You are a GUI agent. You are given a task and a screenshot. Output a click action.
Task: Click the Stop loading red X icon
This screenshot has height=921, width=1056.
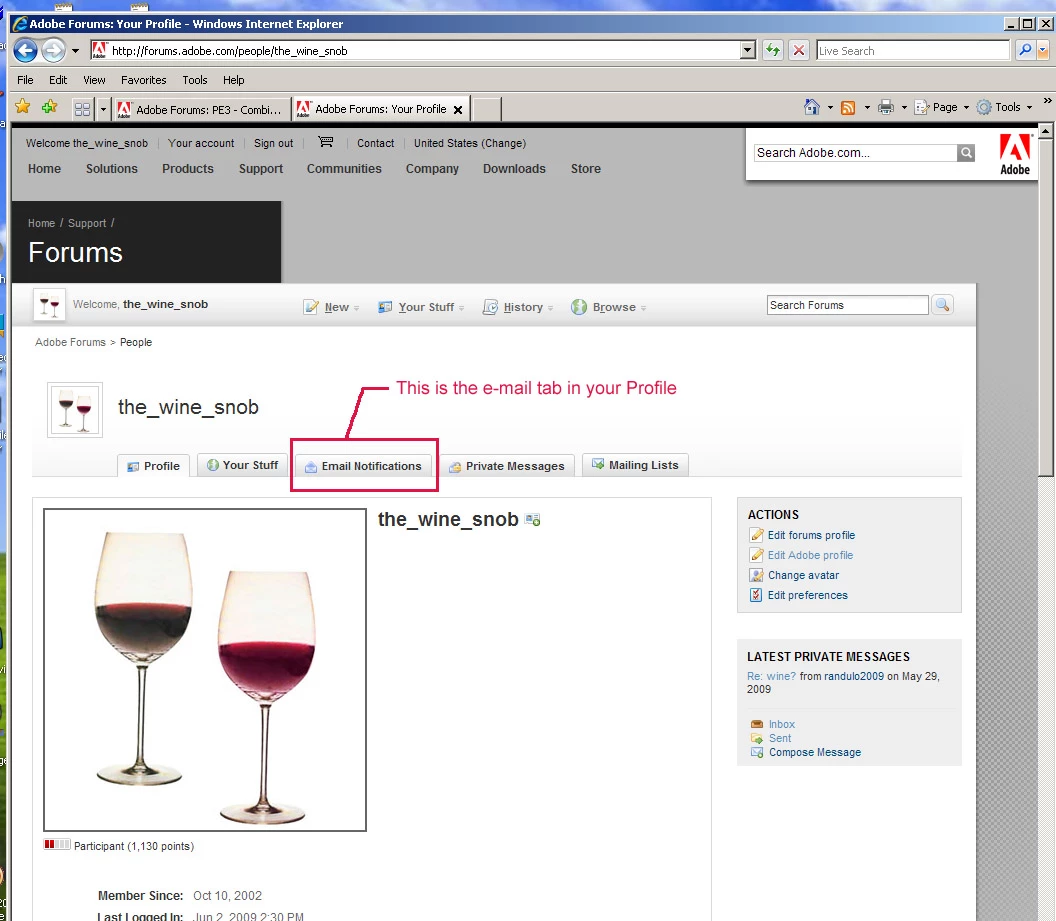[799, 50]
